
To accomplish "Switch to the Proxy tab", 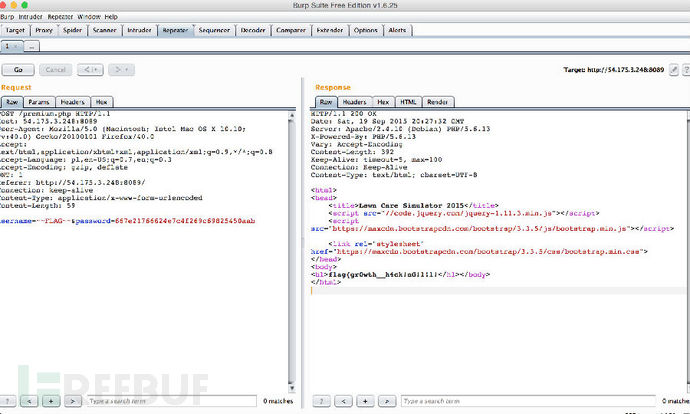I will (x=44, y=30).
